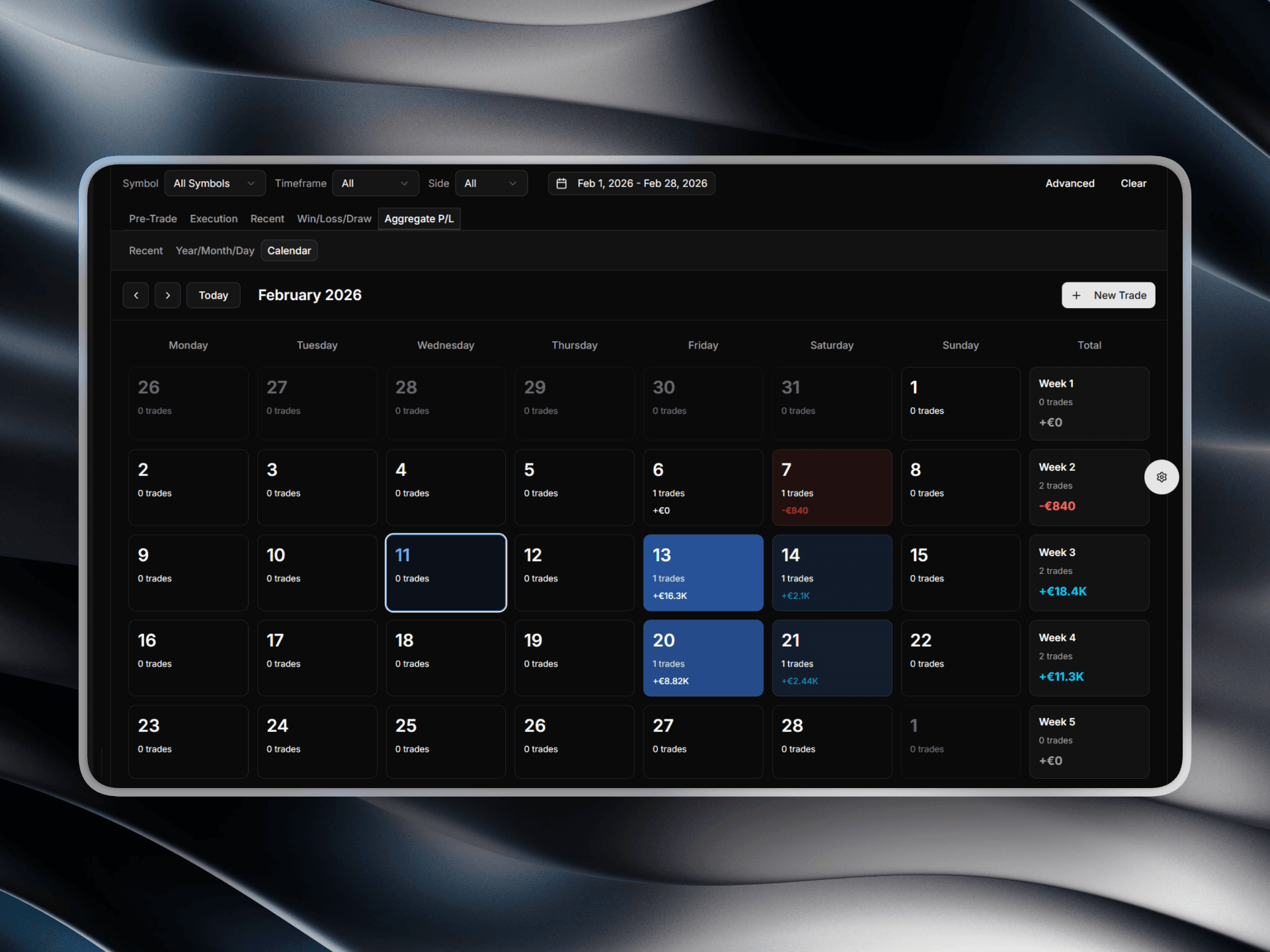Select February 7 showing -€840 loss
This screenshot has width=1270, height=952.
pos(831,487)
